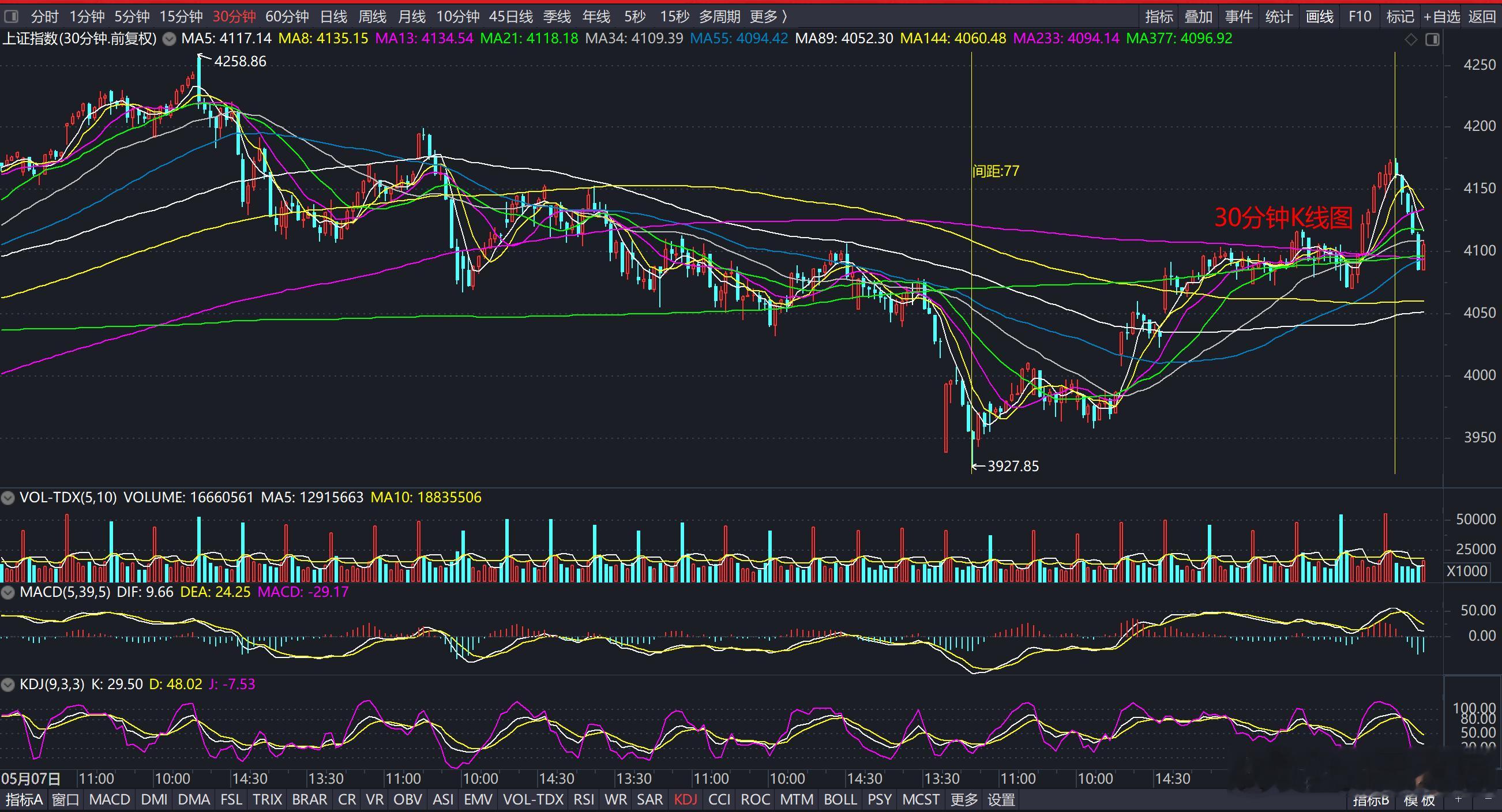Select the OBV indicator
The height and width of the screenshot is (812, 1502).
tap(408, 799)
